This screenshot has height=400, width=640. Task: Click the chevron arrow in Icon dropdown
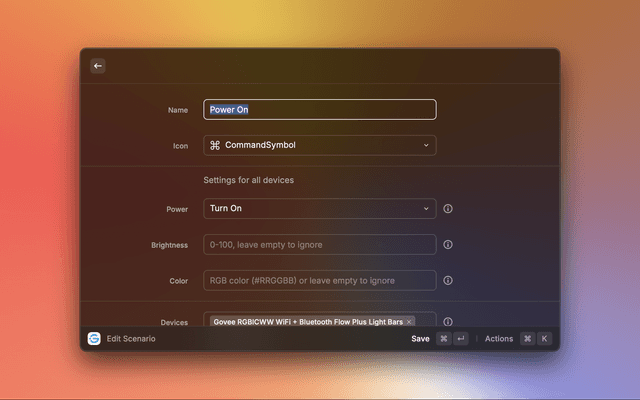click(425, 146)
